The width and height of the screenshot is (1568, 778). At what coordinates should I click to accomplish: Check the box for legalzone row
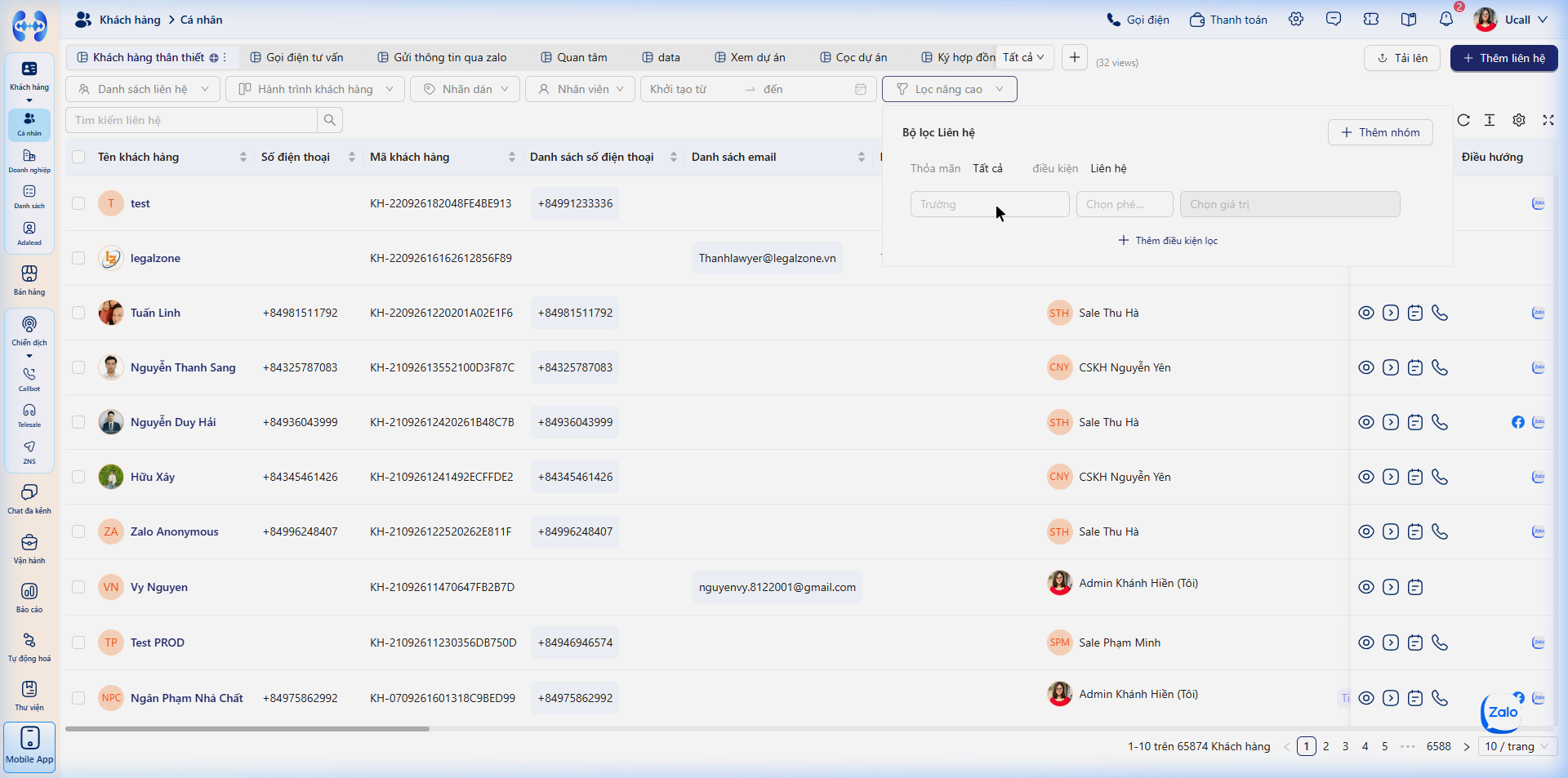pyautogui.click(x=78, y=258)
